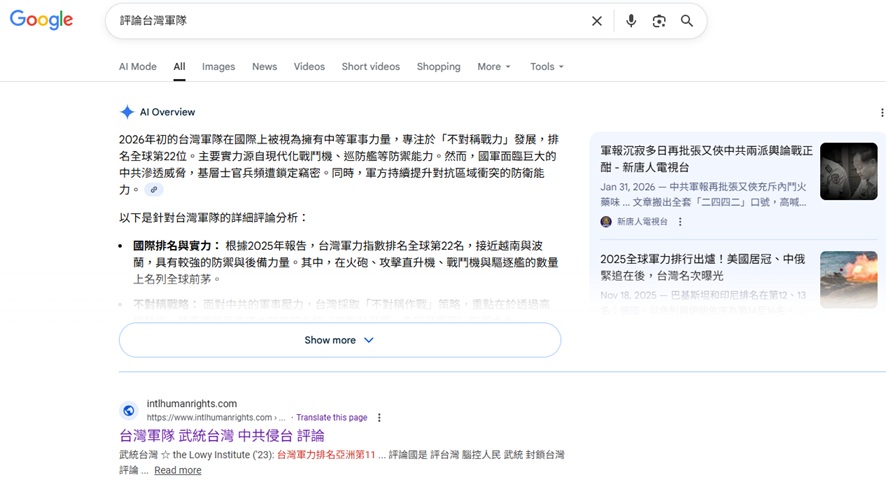This screenshot has width=886, height=482.
Task: Click the magnifying glass search icon
Action: (687, 21)
